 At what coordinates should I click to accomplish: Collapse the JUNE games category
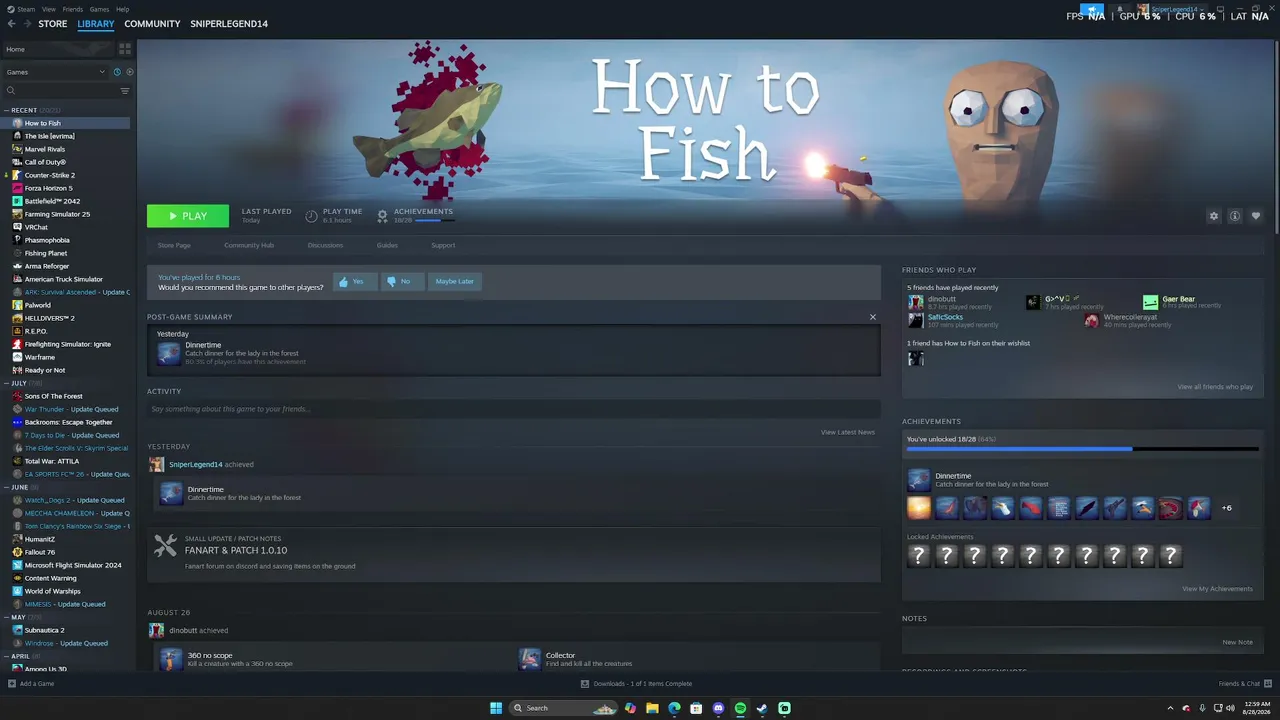click(x=6, y=487)
